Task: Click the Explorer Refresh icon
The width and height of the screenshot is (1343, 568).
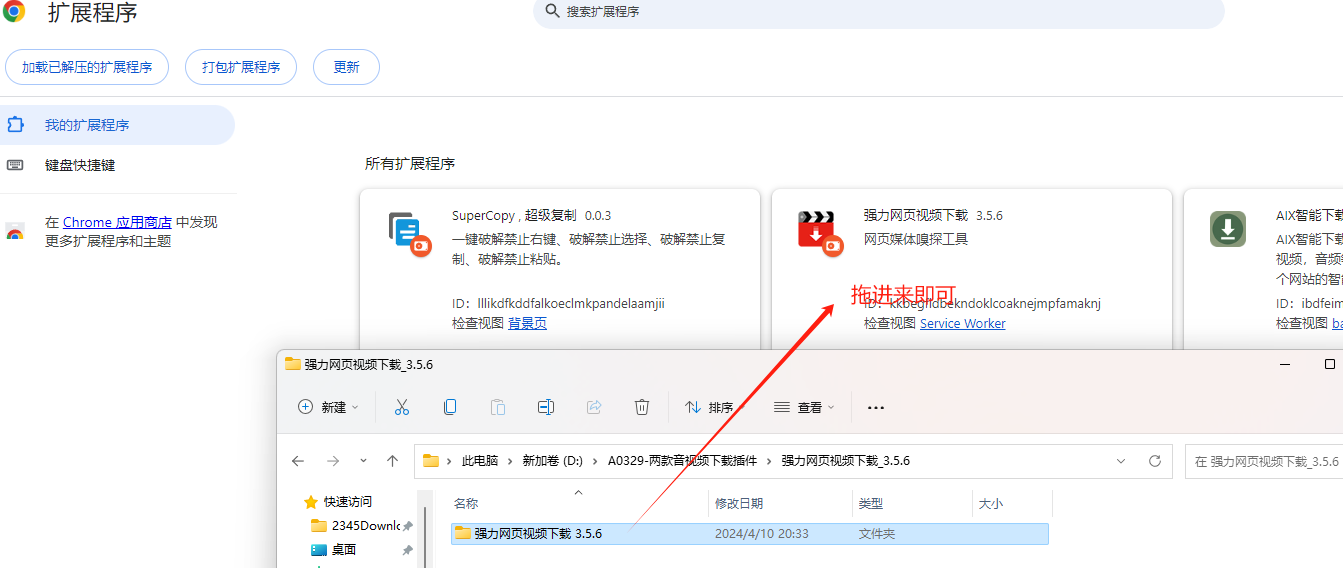Action: point(1155,461)
